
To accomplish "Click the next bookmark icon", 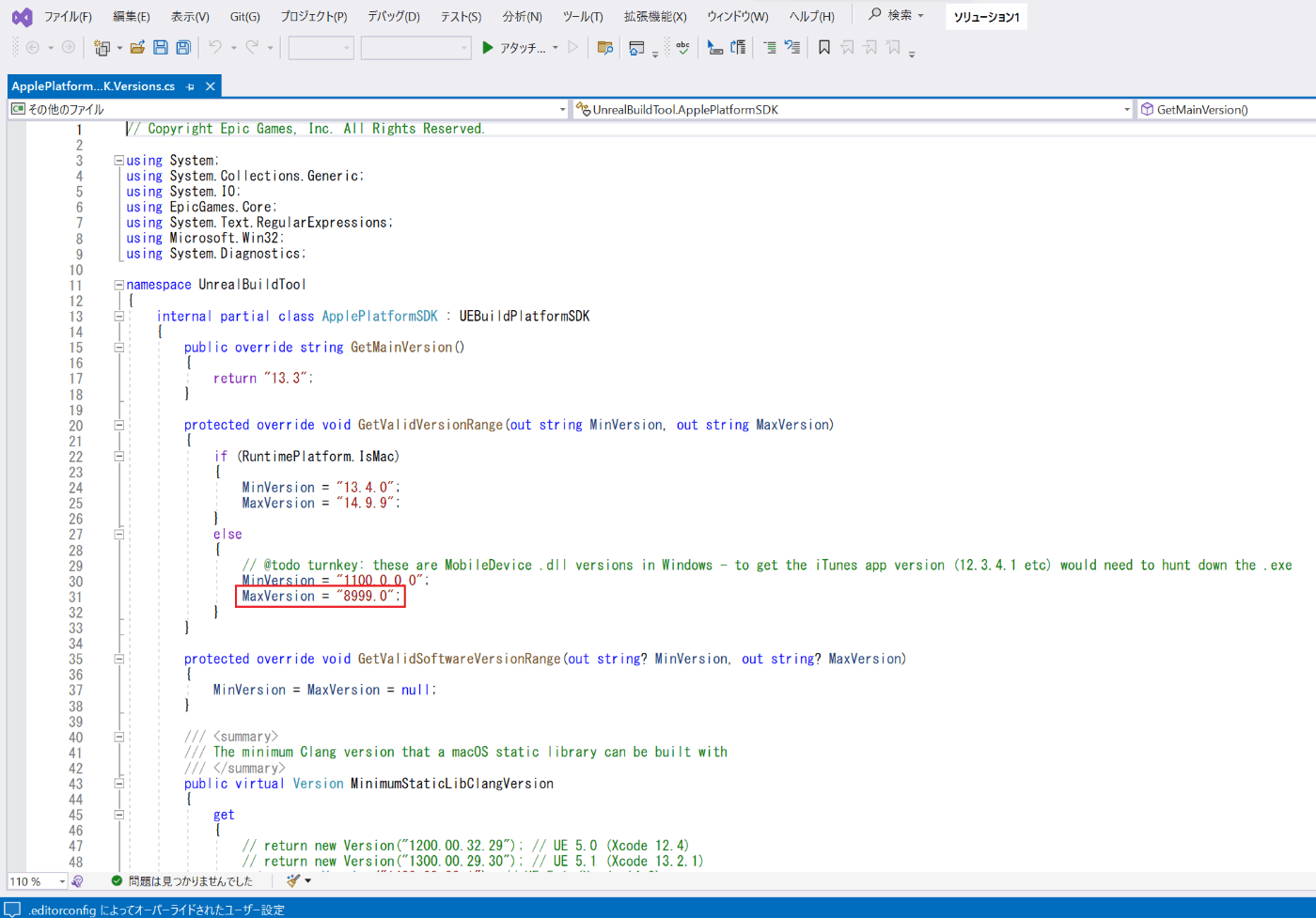I will [x=870, y=47].
